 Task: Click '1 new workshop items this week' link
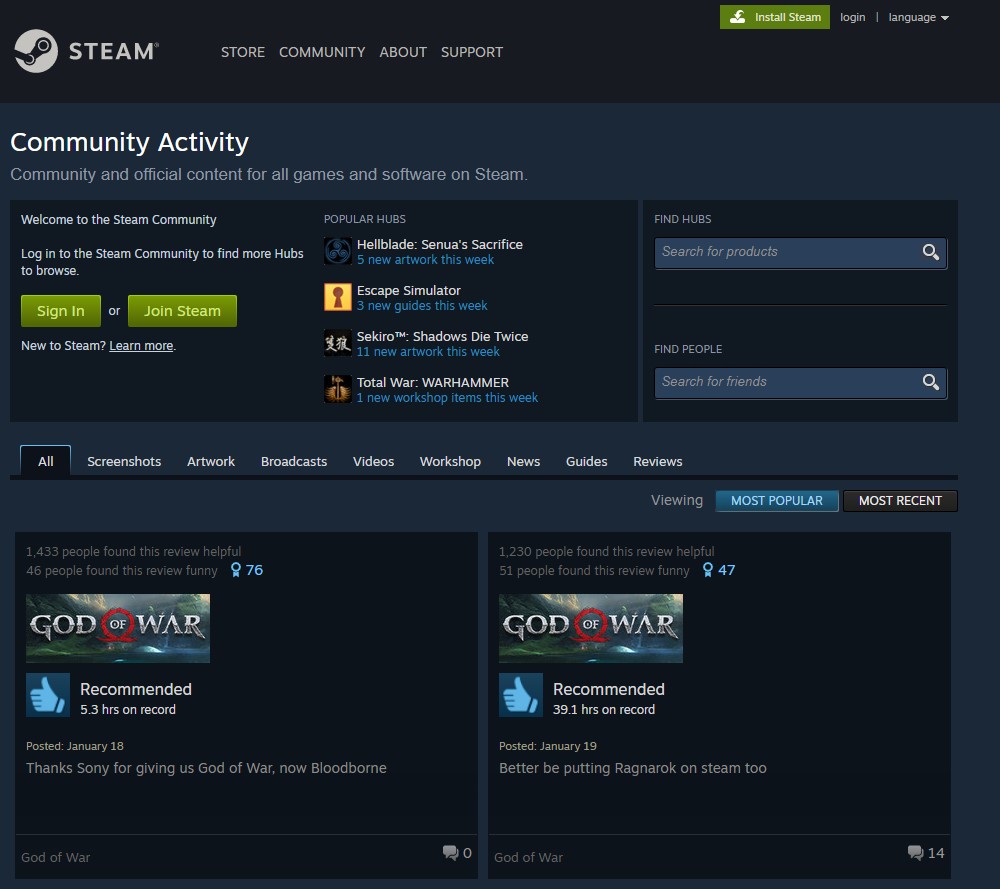447,397
